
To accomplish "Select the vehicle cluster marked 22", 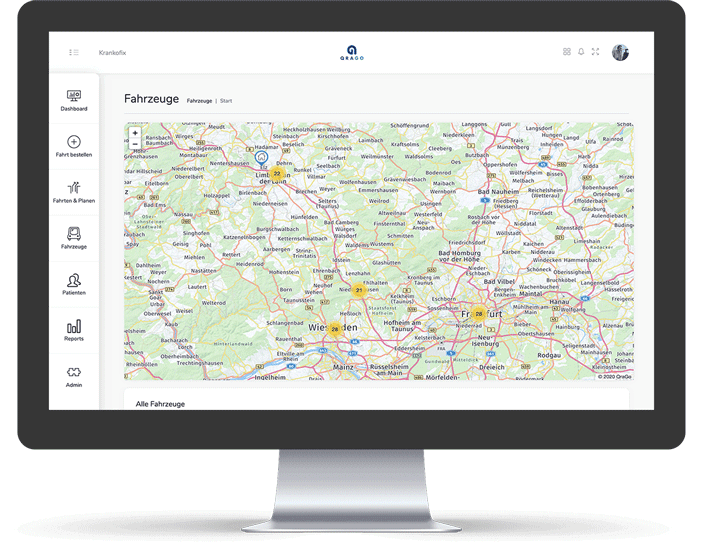I will (x=277, y=174).
